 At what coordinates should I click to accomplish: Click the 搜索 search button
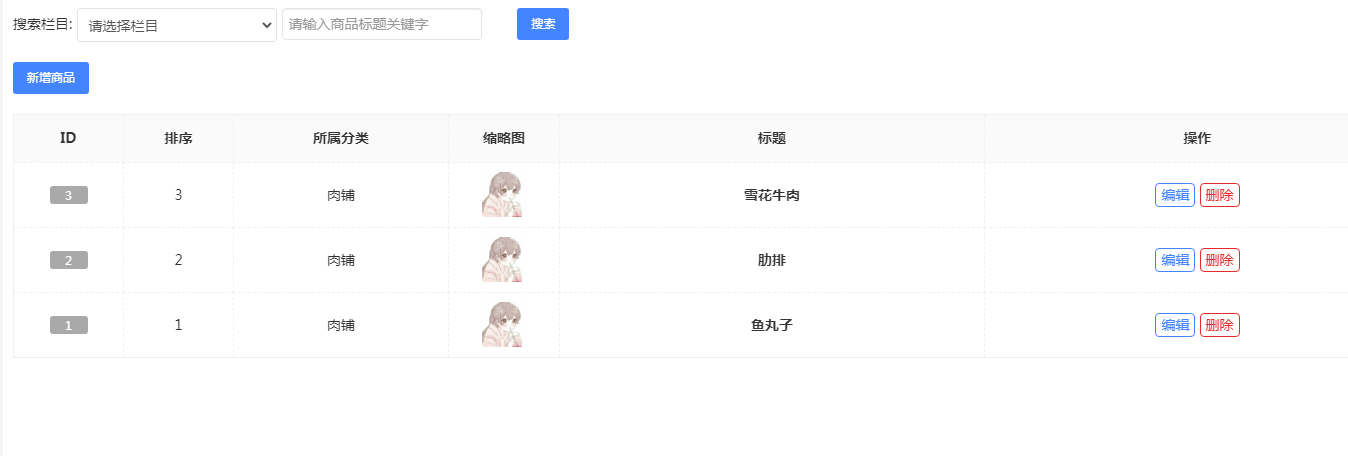coord(543,24)
